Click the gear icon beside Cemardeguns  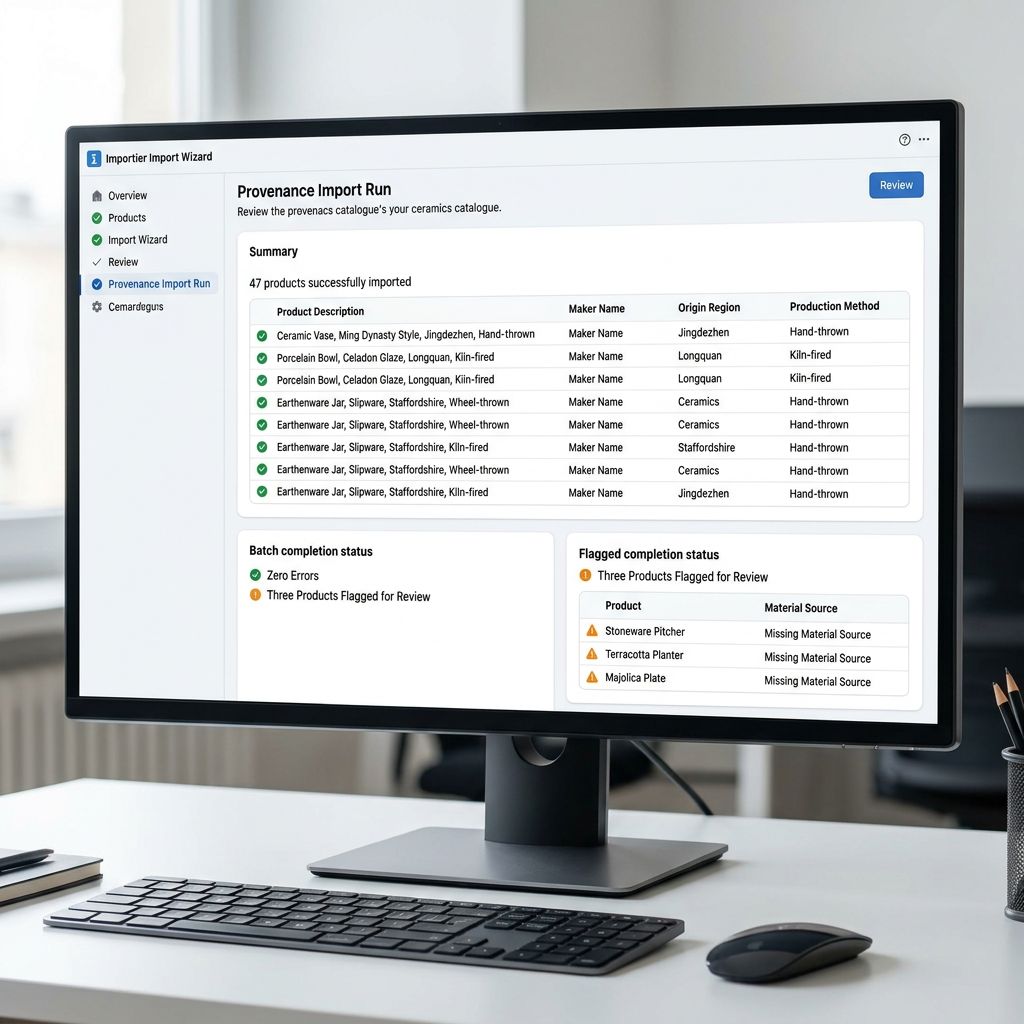point(97,306)
